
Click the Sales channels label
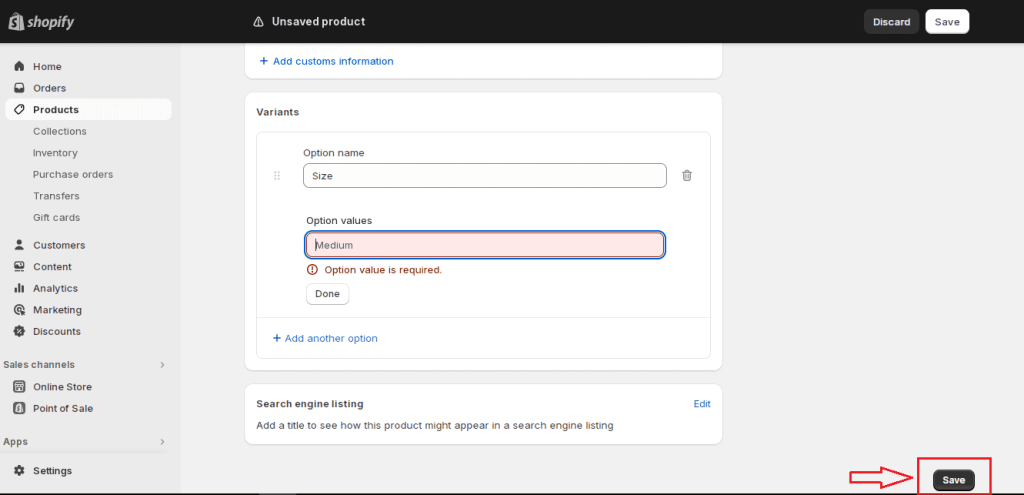click(39, 364)
